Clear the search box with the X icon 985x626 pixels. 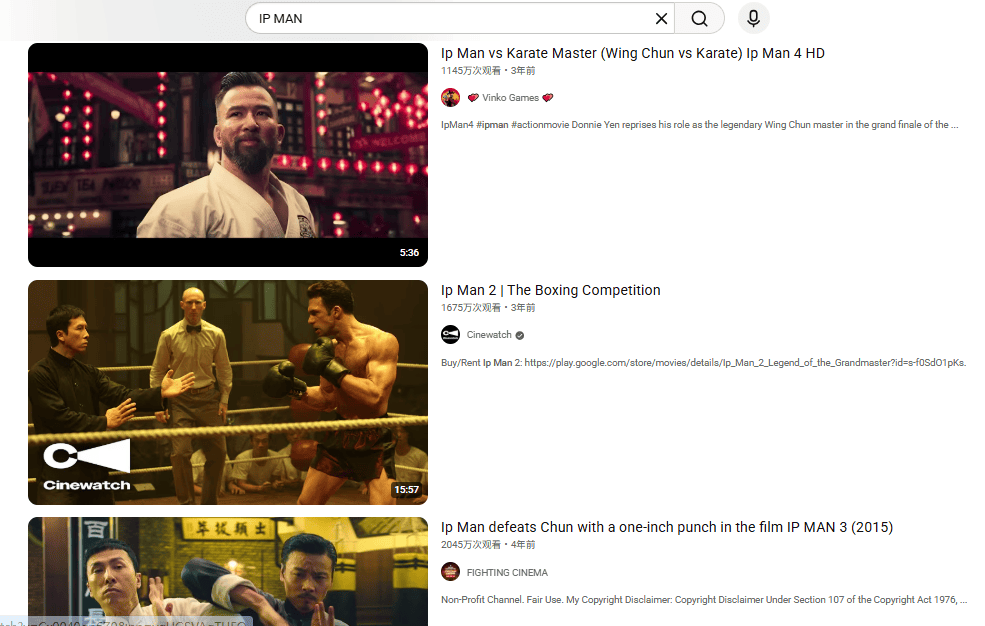point(661,19)
